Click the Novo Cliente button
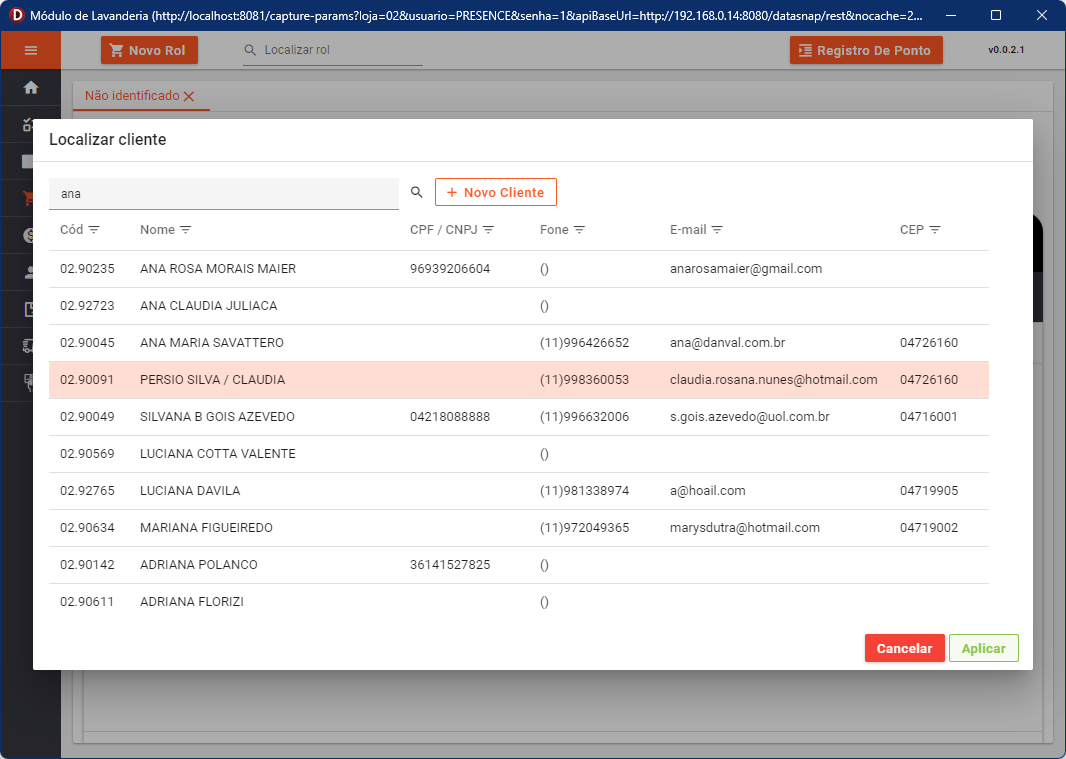The width and height of the screenshot is (1066, 759). (496, 192)
